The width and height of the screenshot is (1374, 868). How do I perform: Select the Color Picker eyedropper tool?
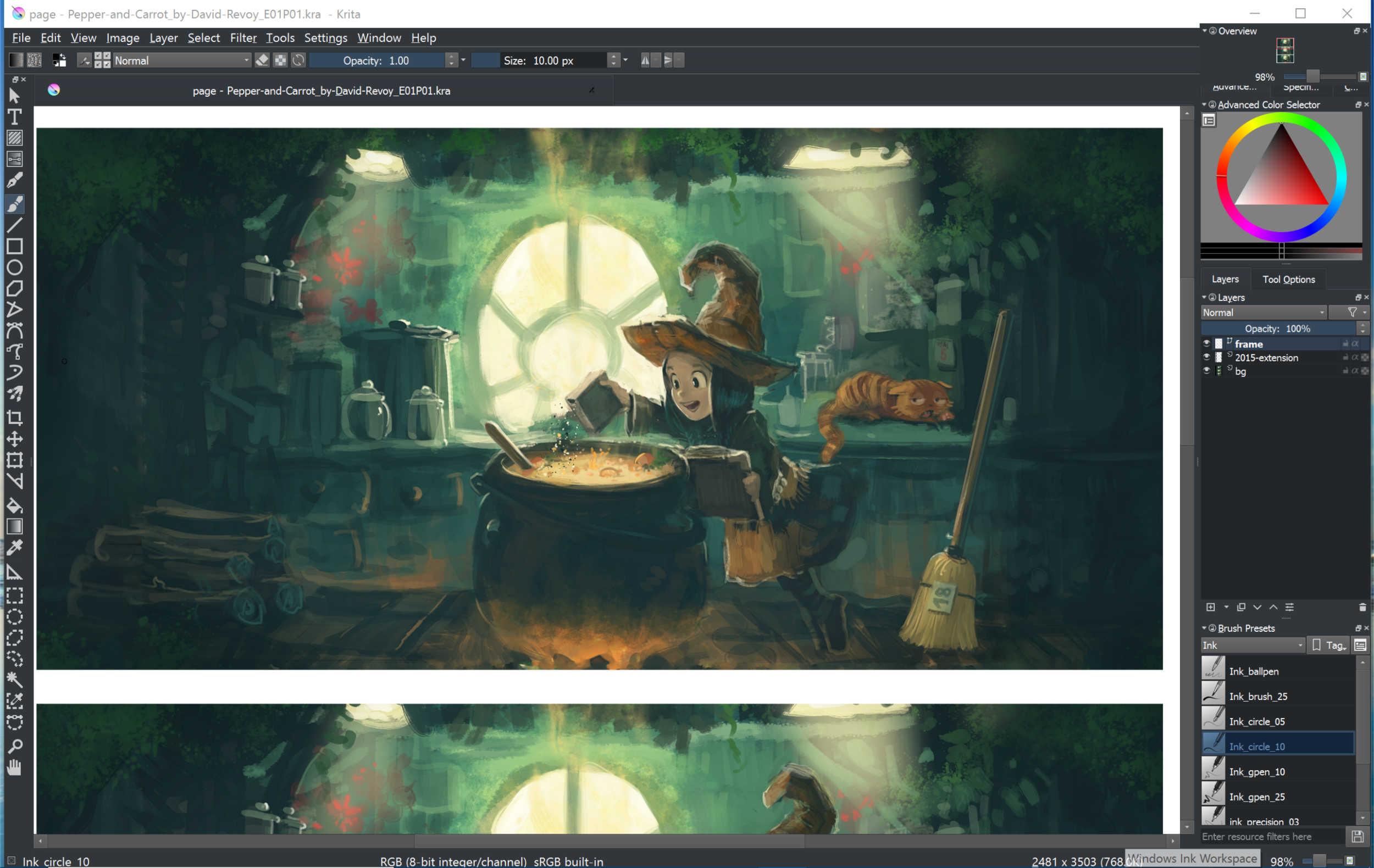pyautogui.click(x=15, y=548)
